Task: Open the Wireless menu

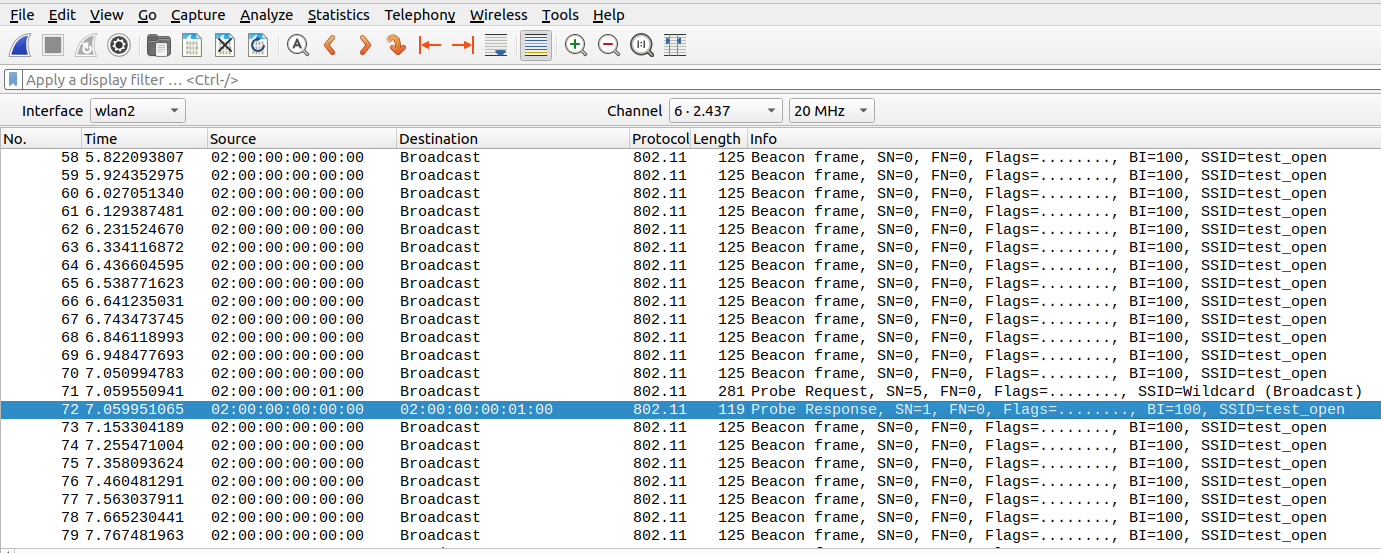Action: [498, 15]
